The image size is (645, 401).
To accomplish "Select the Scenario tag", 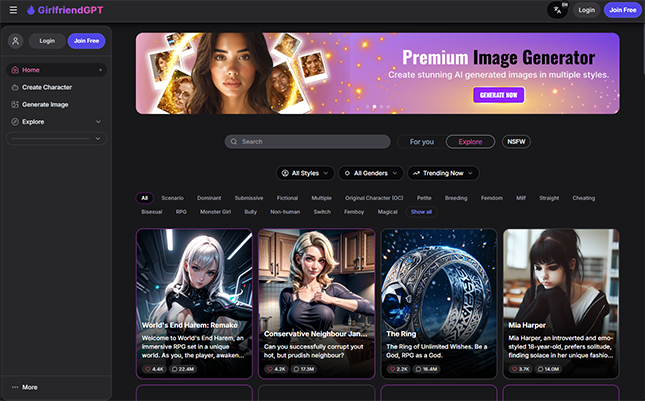I will click(172, 198).
